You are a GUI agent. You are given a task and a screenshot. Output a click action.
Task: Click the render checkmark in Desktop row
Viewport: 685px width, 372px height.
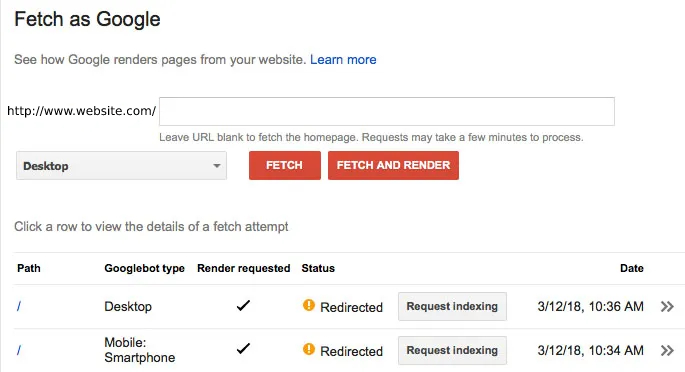[x=243, y=306]
